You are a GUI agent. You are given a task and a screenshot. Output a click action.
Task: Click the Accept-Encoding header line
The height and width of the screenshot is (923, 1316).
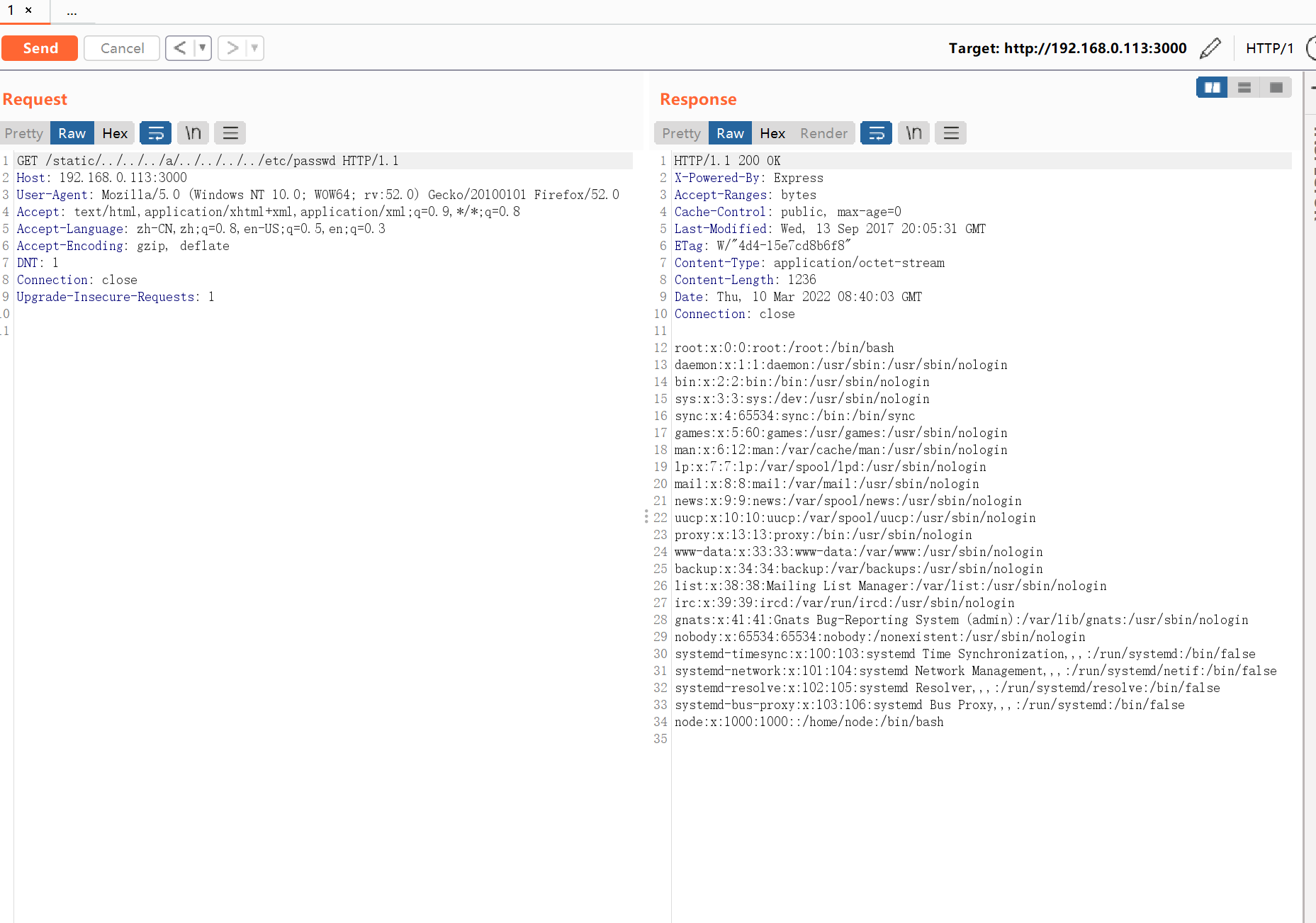coord(123,246)
